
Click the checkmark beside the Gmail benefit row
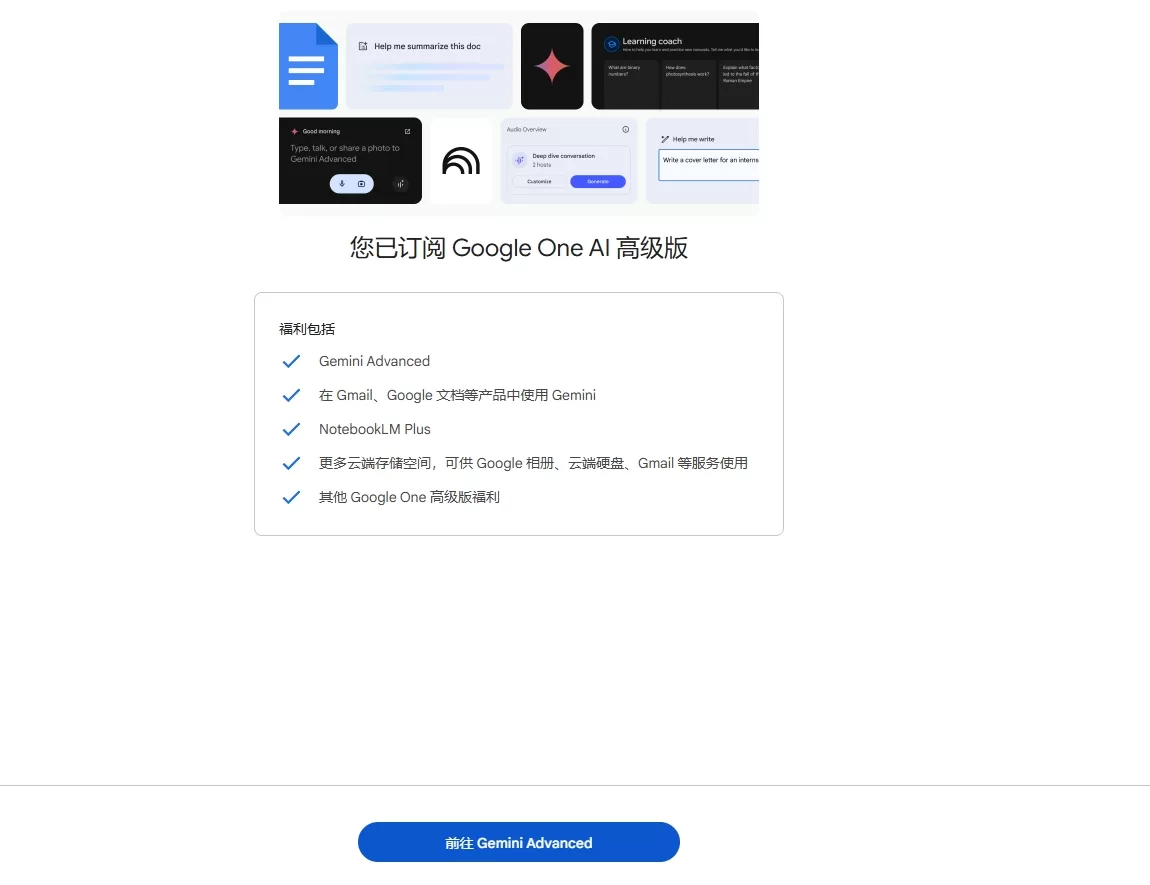pyautogui.click(x=291, y=395)
